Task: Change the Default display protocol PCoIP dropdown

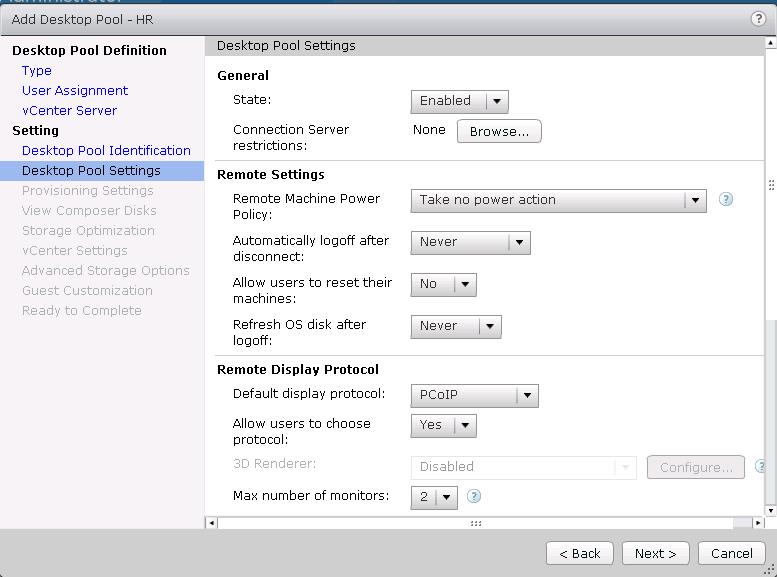Action: [x=474, y=395]
